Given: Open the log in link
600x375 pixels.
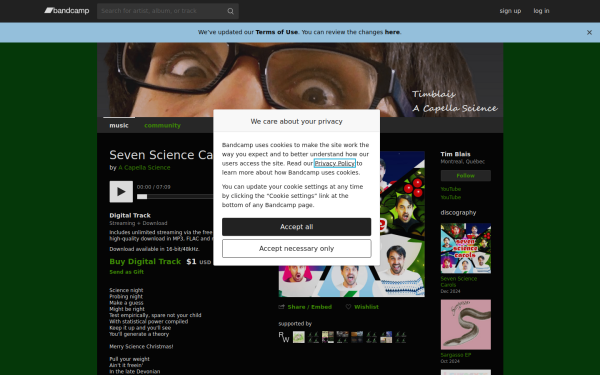Looking at the screenshot, I should point(541,11).
